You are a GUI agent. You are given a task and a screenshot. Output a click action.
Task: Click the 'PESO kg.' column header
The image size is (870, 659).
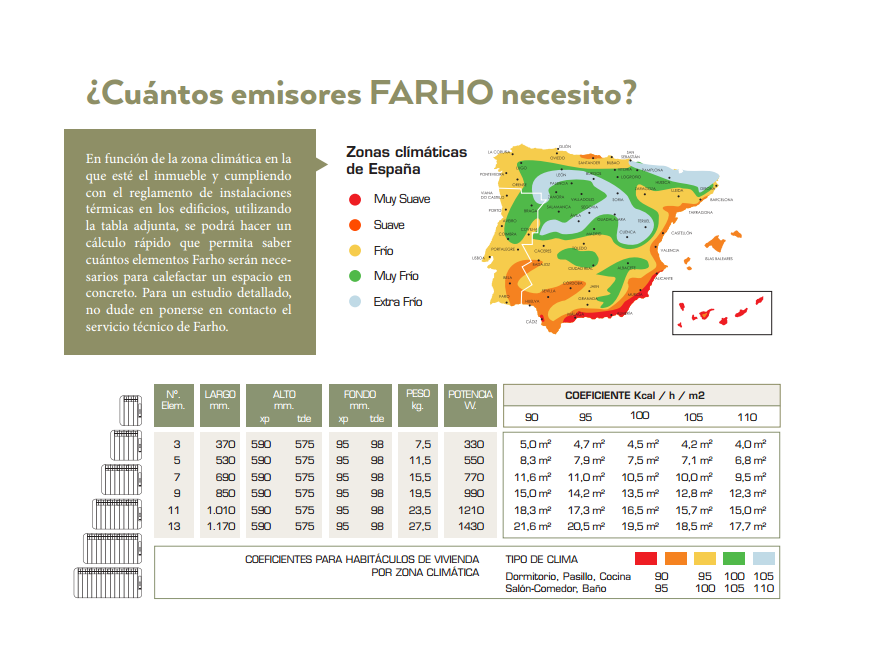coord(418,405)
